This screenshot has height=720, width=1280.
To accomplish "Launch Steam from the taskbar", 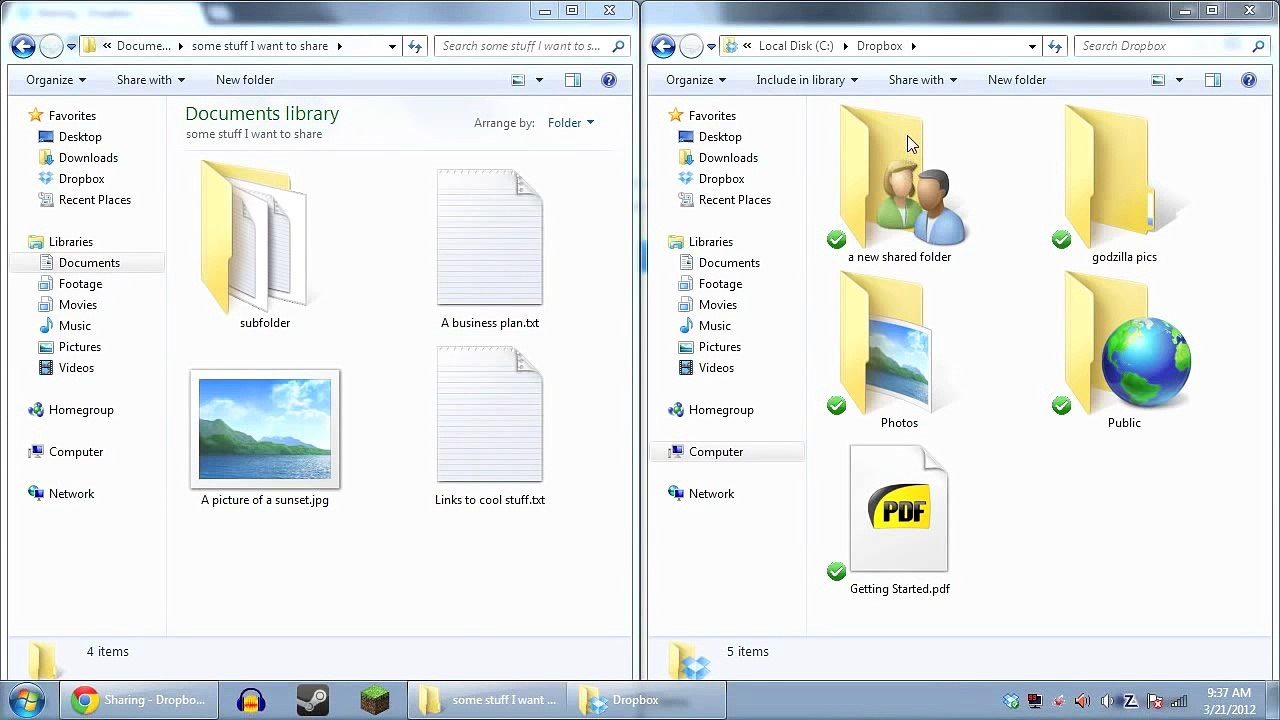I will (x=312, y=701).
